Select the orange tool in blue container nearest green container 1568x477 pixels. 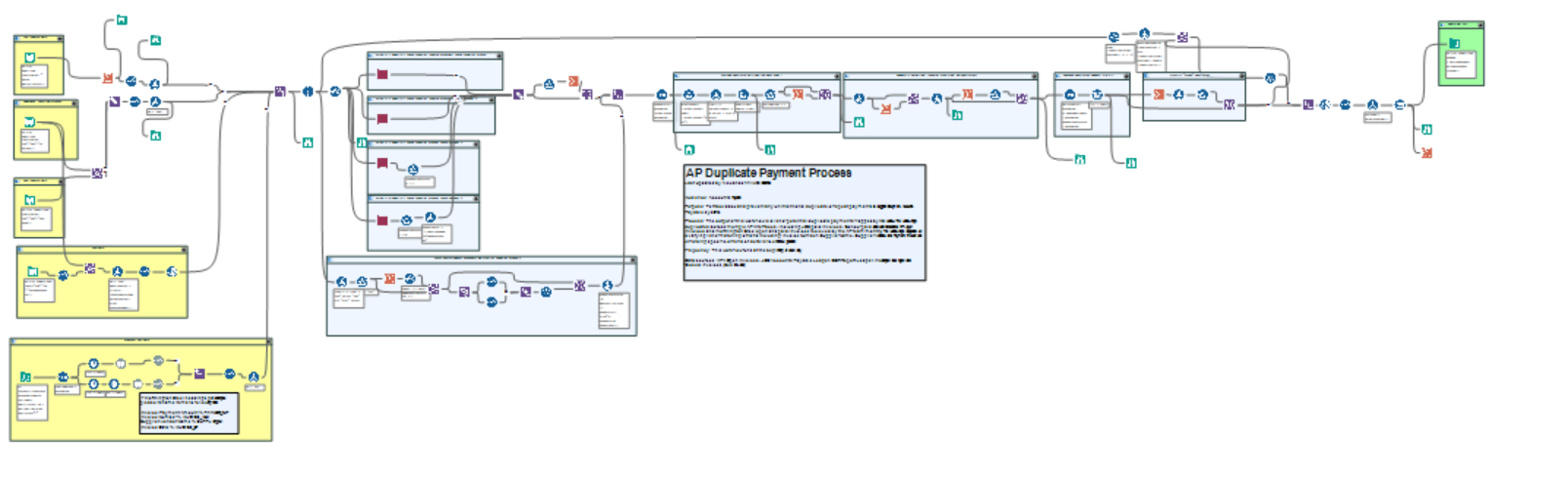click(1158, 95)
